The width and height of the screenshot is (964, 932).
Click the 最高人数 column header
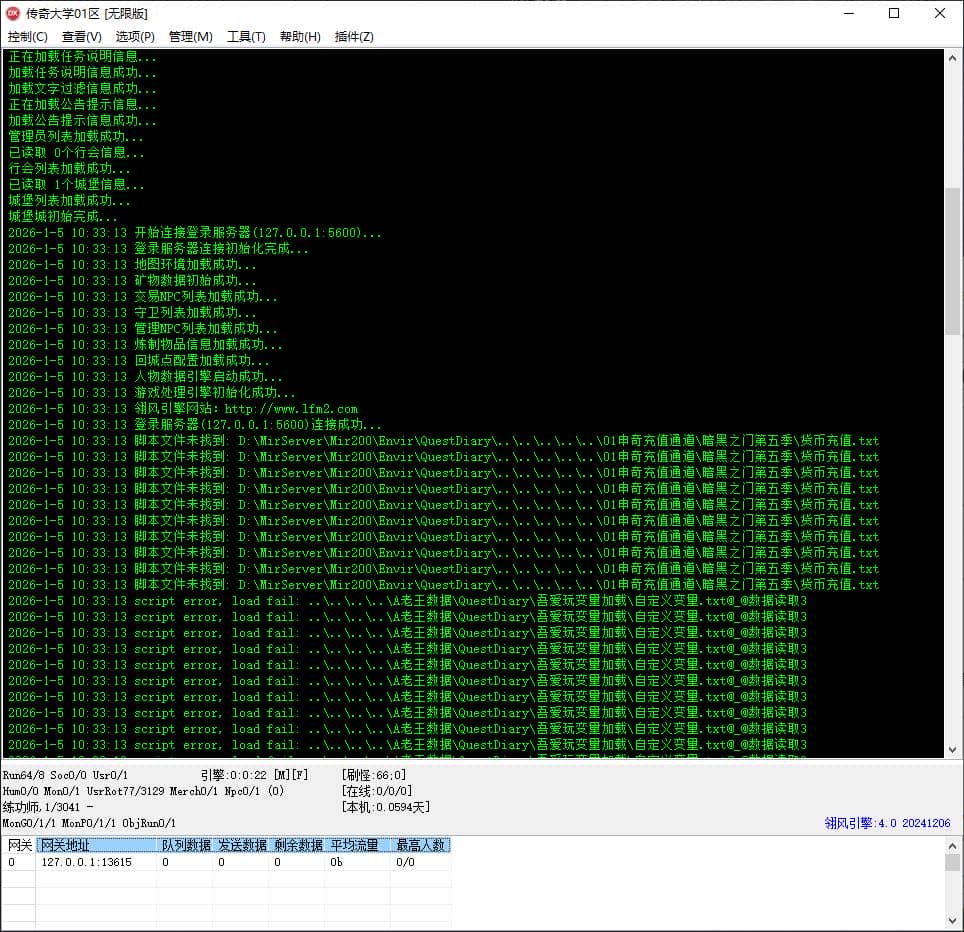point(421,845)
